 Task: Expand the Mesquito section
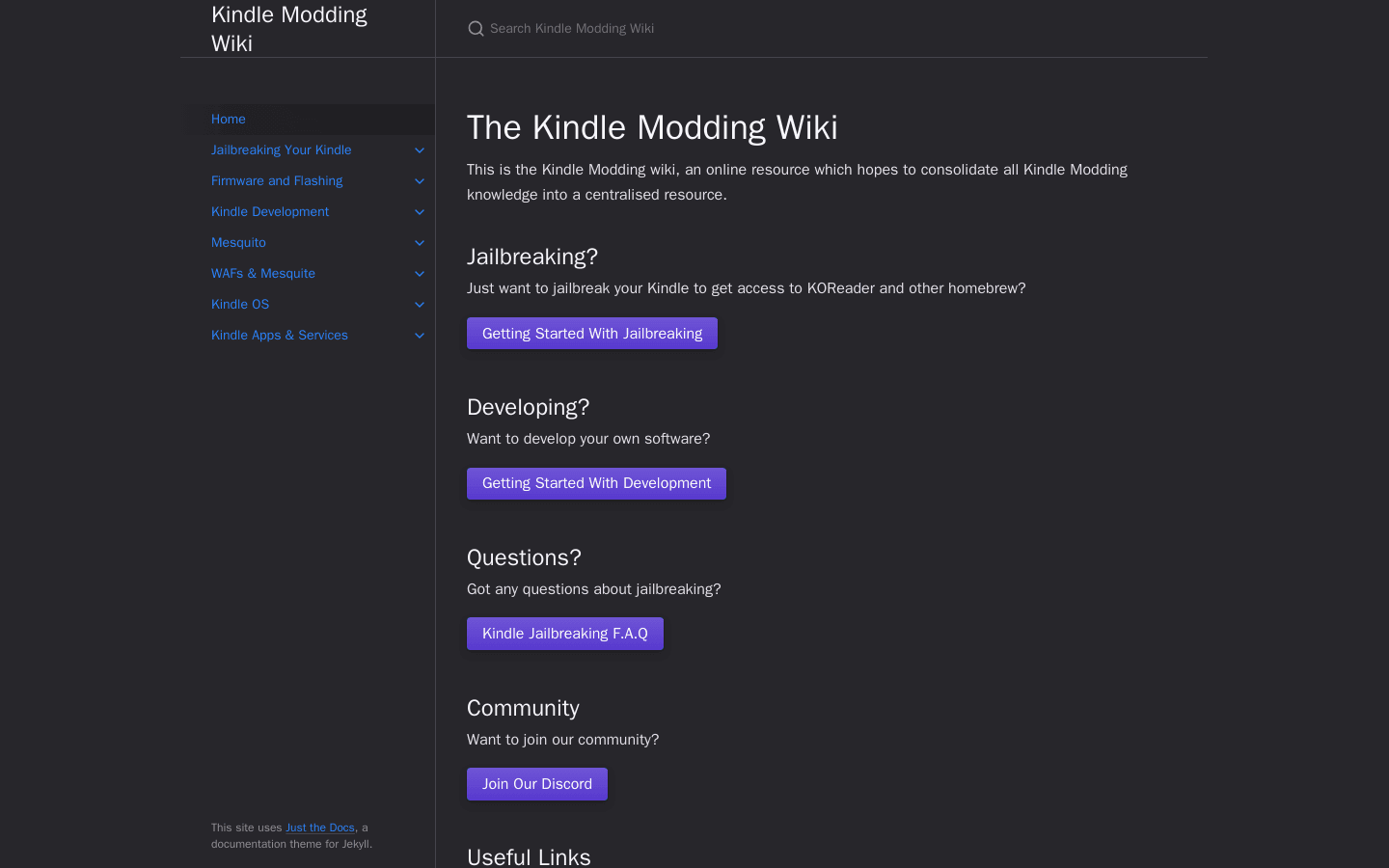pyautogui.click(x=420, y=242)
